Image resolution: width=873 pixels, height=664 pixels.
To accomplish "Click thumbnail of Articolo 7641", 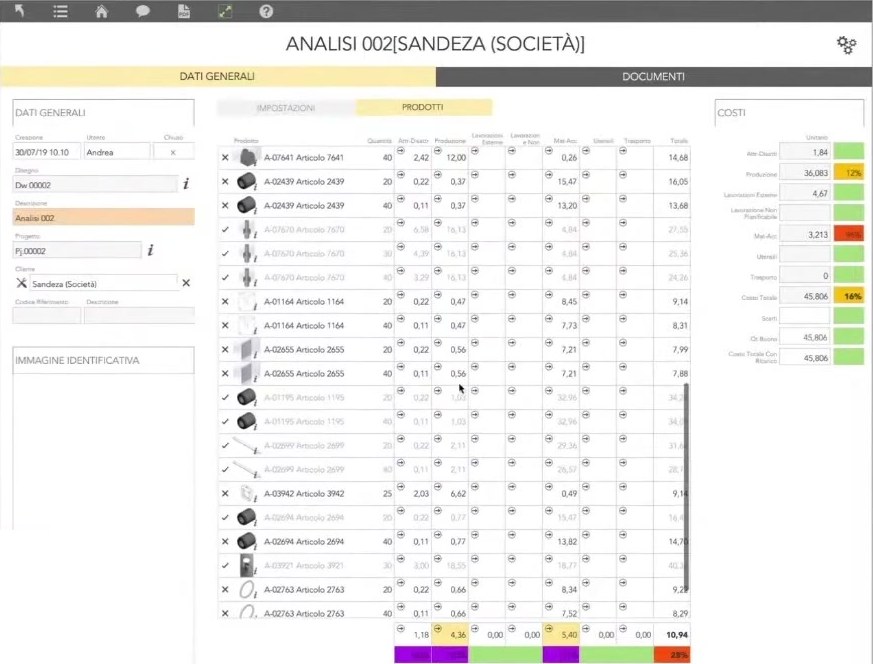I will (x=248, y=158).
